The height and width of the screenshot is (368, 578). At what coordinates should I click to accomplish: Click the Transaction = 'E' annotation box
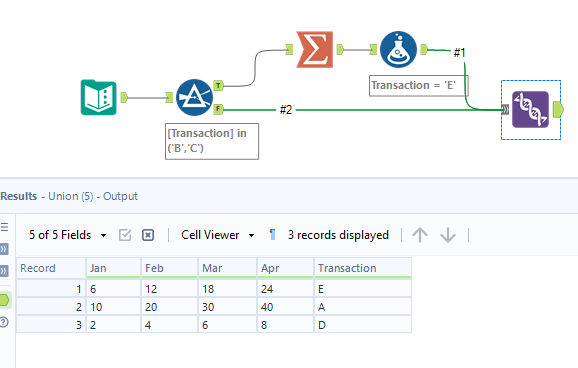(418, 86)
